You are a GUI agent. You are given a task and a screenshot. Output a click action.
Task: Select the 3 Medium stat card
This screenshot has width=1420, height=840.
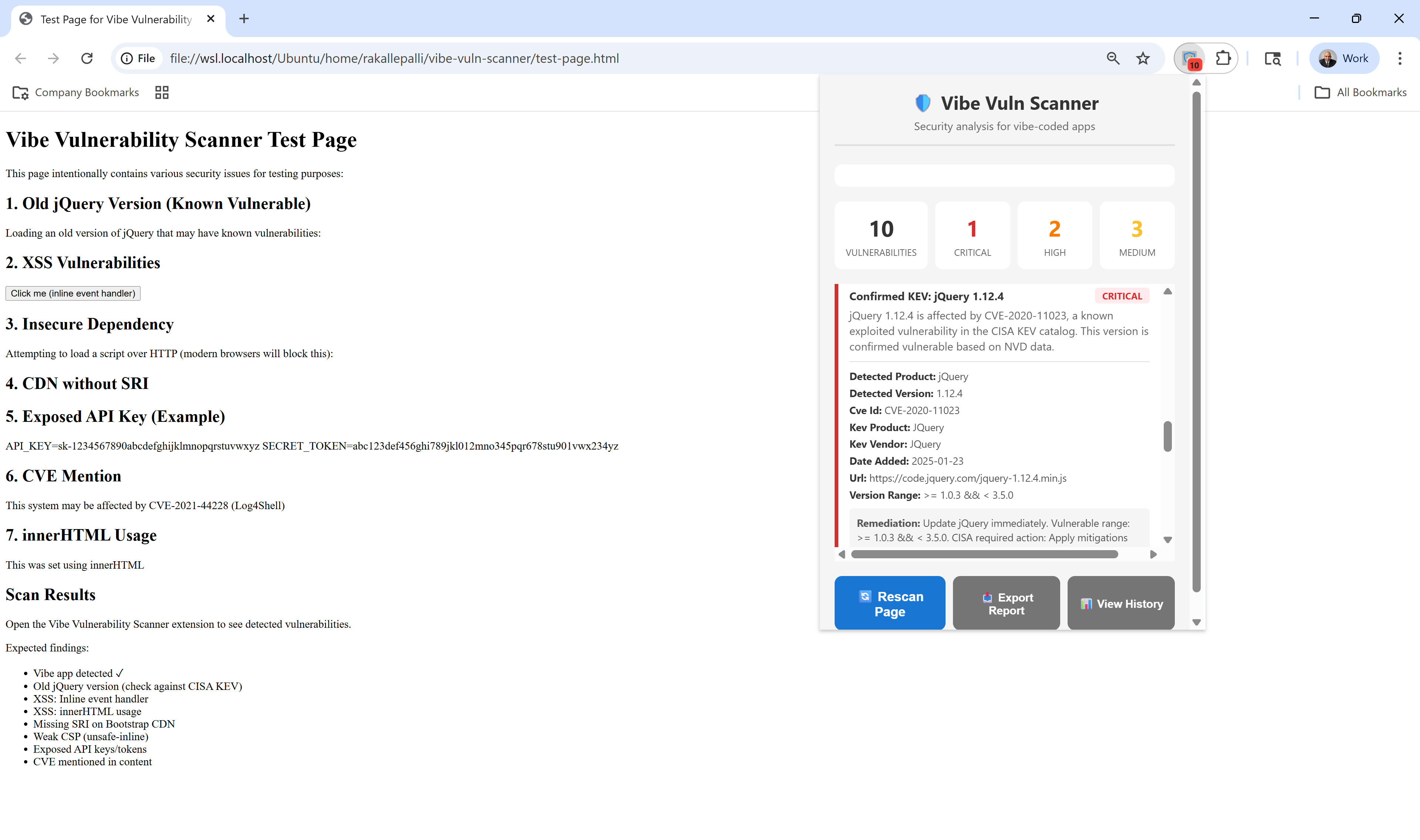tap(1137, 236)
